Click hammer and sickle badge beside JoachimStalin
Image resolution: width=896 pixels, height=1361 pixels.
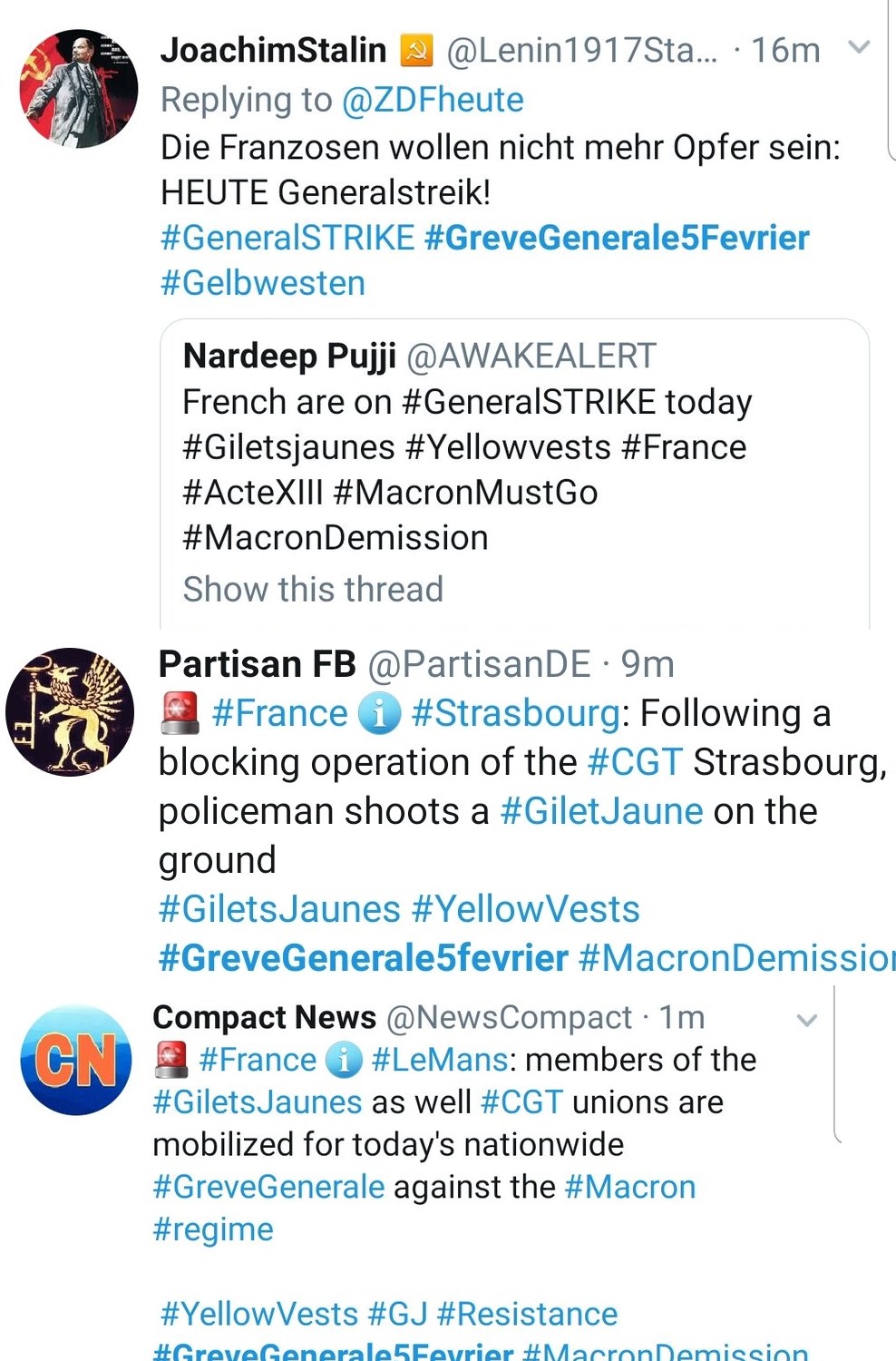416,51
